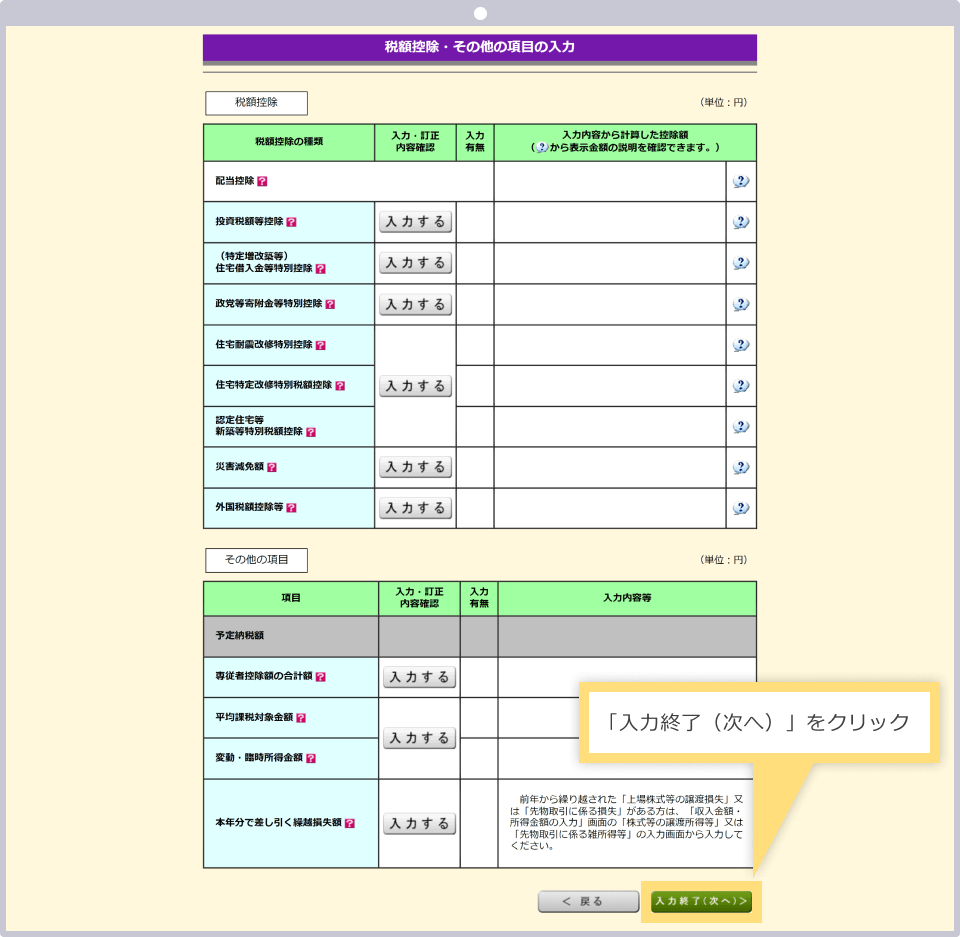Click 入力する button for 本年分で差し引く繰越損失額
The image size is (960, 937).
419,823
